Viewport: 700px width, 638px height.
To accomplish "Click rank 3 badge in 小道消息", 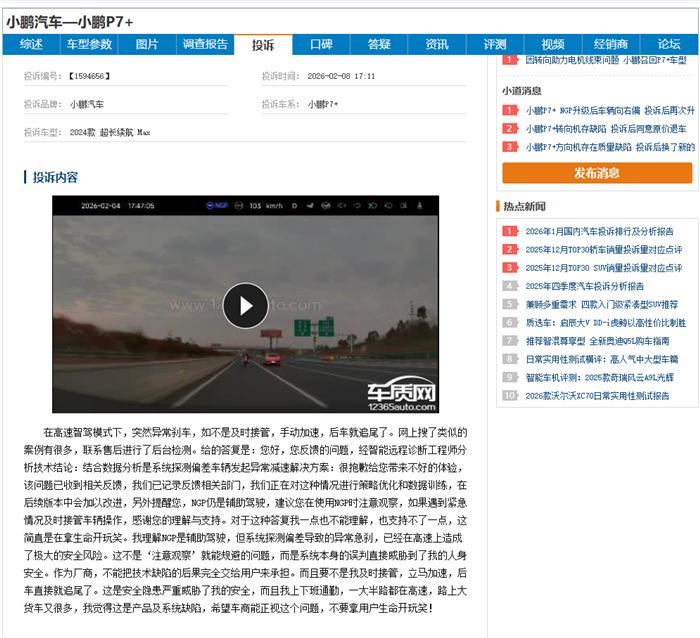I will pos(510,147).
